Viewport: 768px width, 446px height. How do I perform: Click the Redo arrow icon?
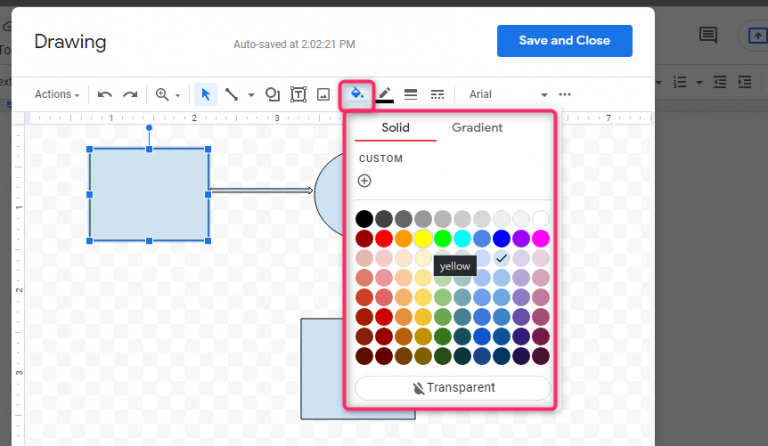(130, 94)
